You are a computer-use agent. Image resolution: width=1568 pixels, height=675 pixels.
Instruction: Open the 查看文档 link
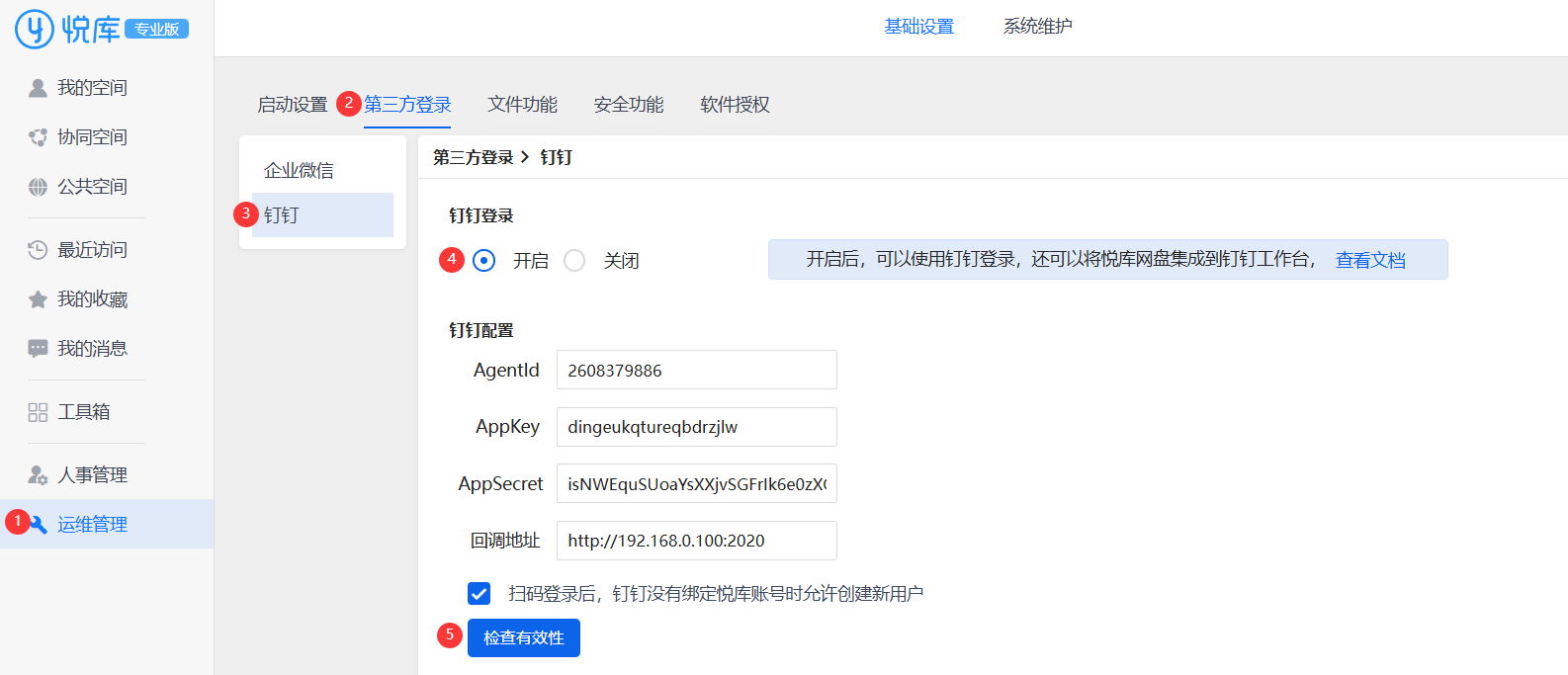(x=1370, y=260)
